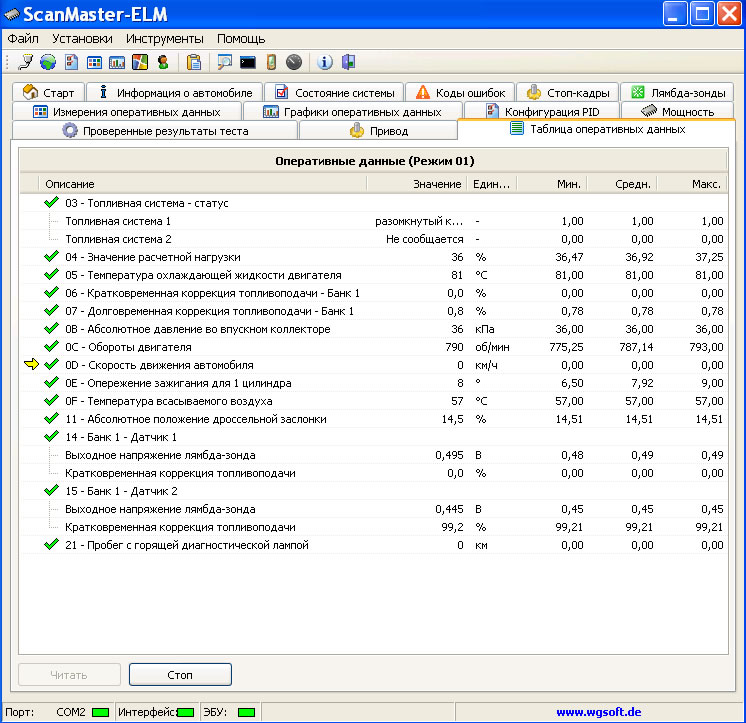Image resolution: width=746 pixels, height=723 pixels.
Task: Click the Значение column header
Action: tap(437, 184)
